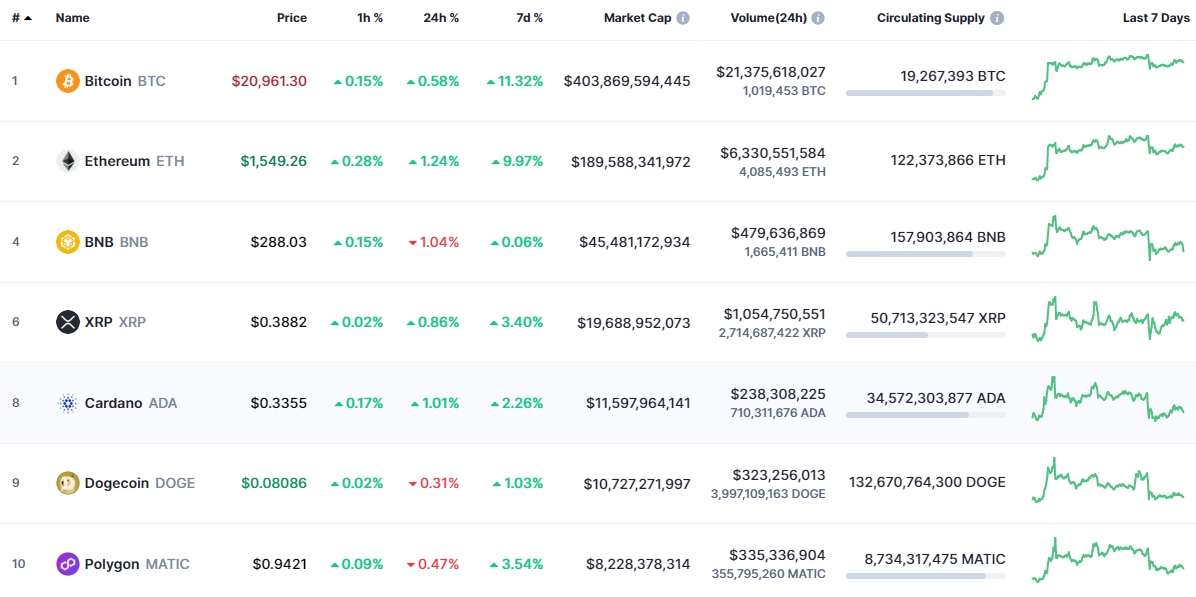Click Polygon price $0.9421
1196x597 pixels.
coord(280,564)
